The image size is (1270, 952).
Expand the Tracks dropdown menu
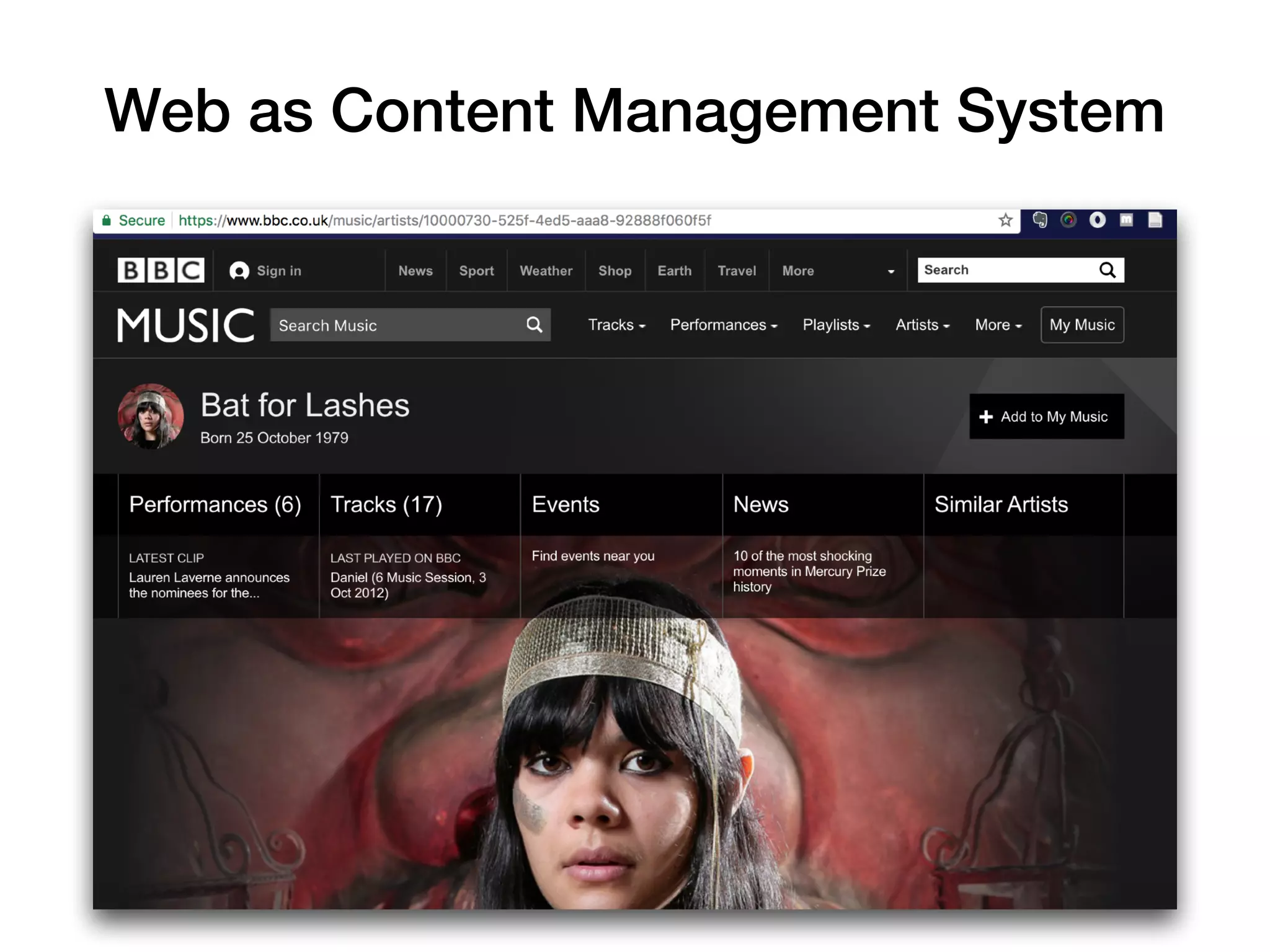(616, 325)
